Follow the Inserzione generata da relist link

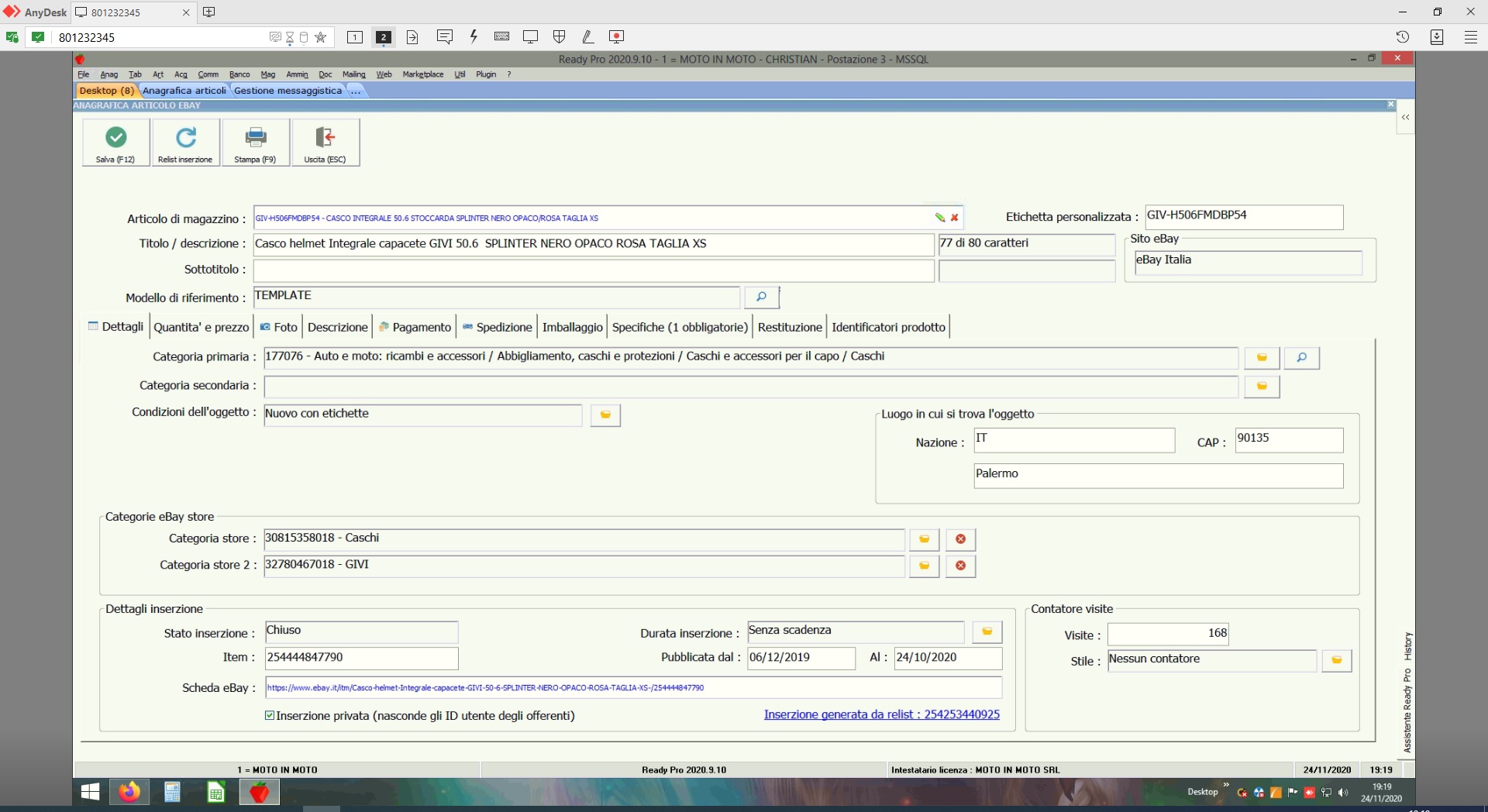click(x=882, y=714)
